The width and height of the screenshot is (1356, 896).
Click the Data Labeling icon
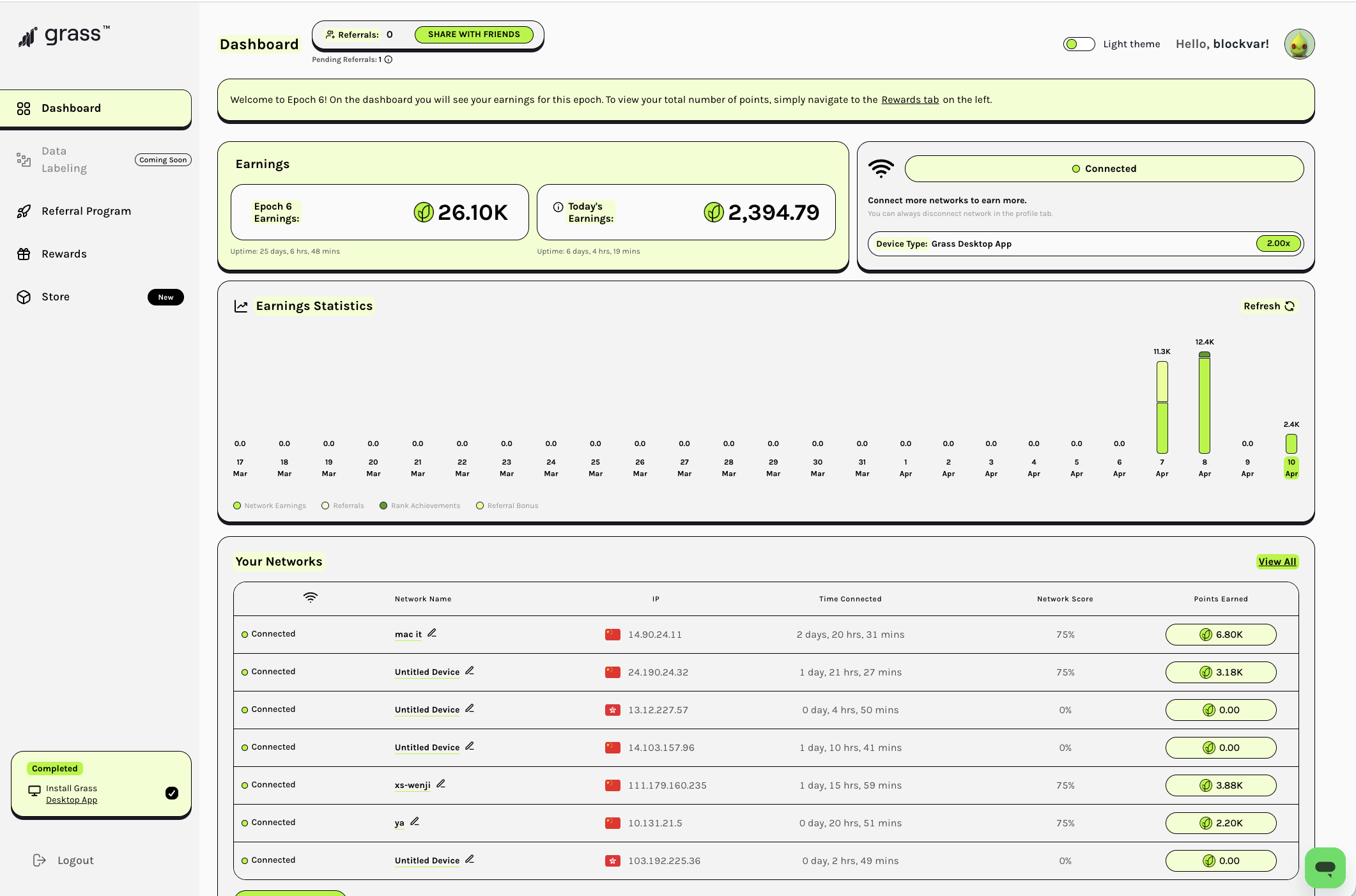(x=24, y=160)
